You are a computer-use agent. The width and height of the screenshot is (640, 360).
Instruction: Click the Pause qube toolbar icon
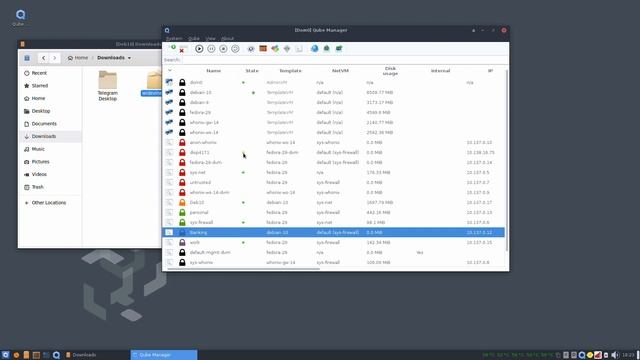211,49
